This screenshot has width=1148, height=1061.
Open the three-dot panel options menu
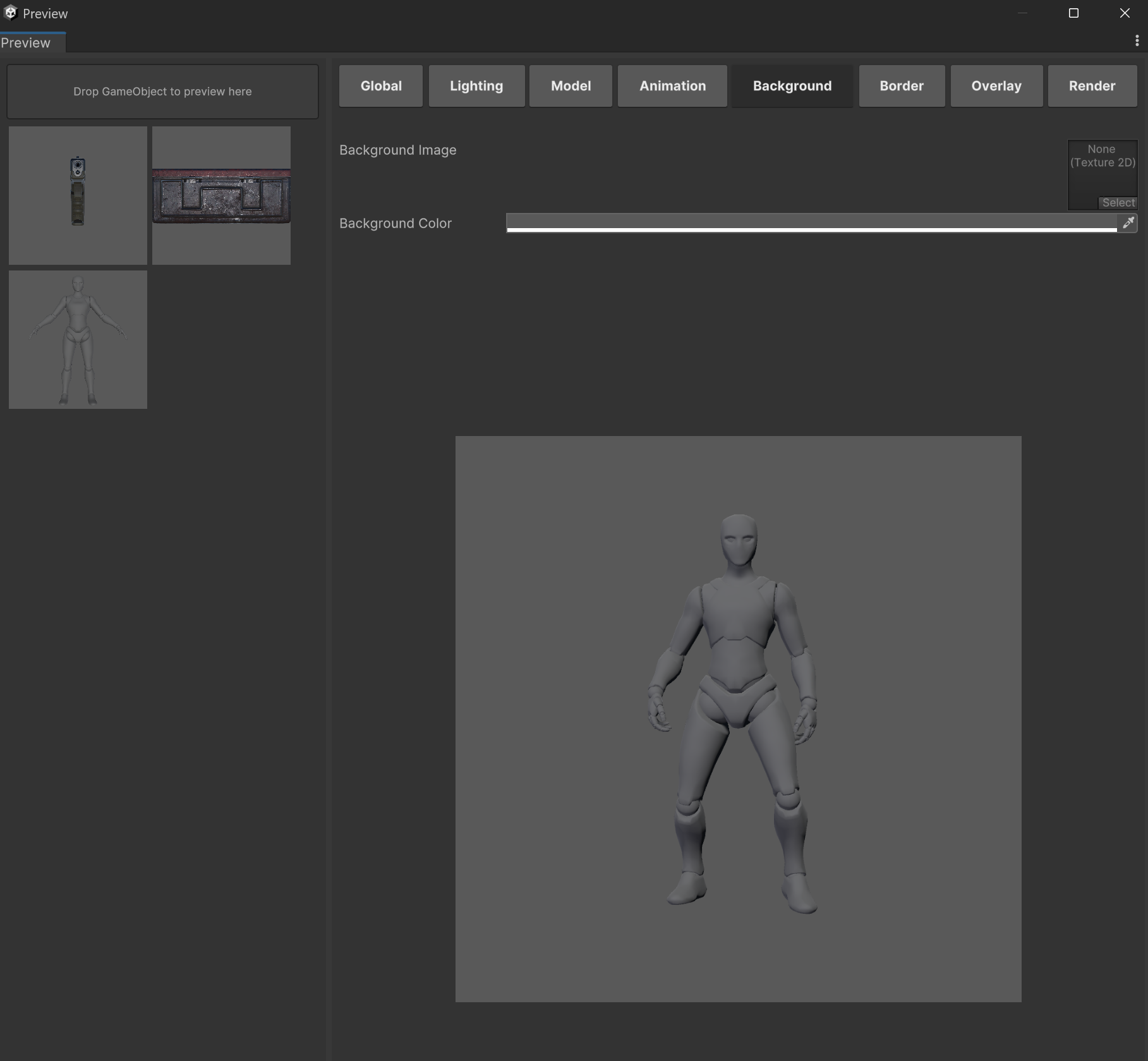1137,41
